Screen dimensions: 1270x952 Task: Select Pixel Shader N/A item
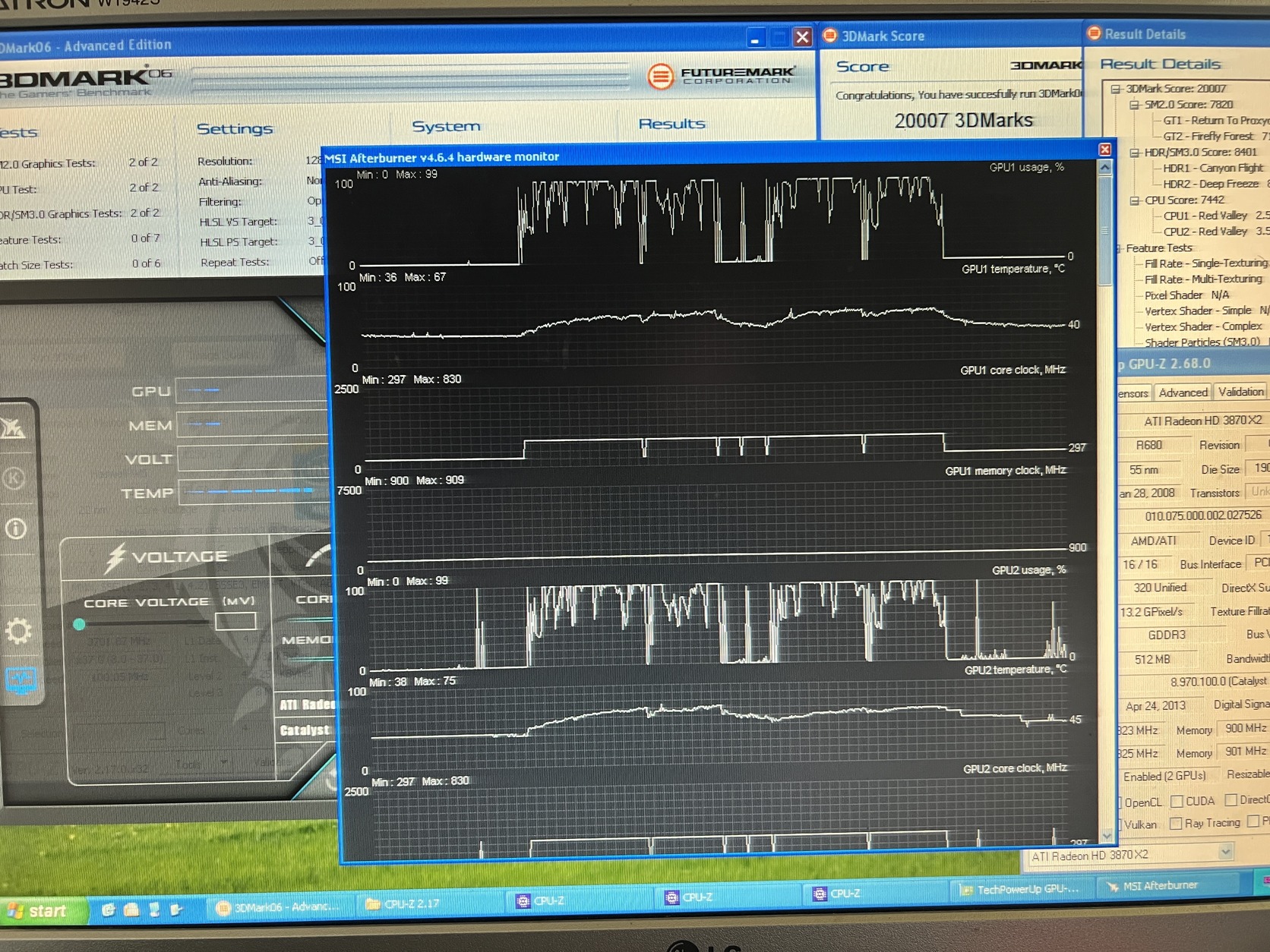[1186, 295]
